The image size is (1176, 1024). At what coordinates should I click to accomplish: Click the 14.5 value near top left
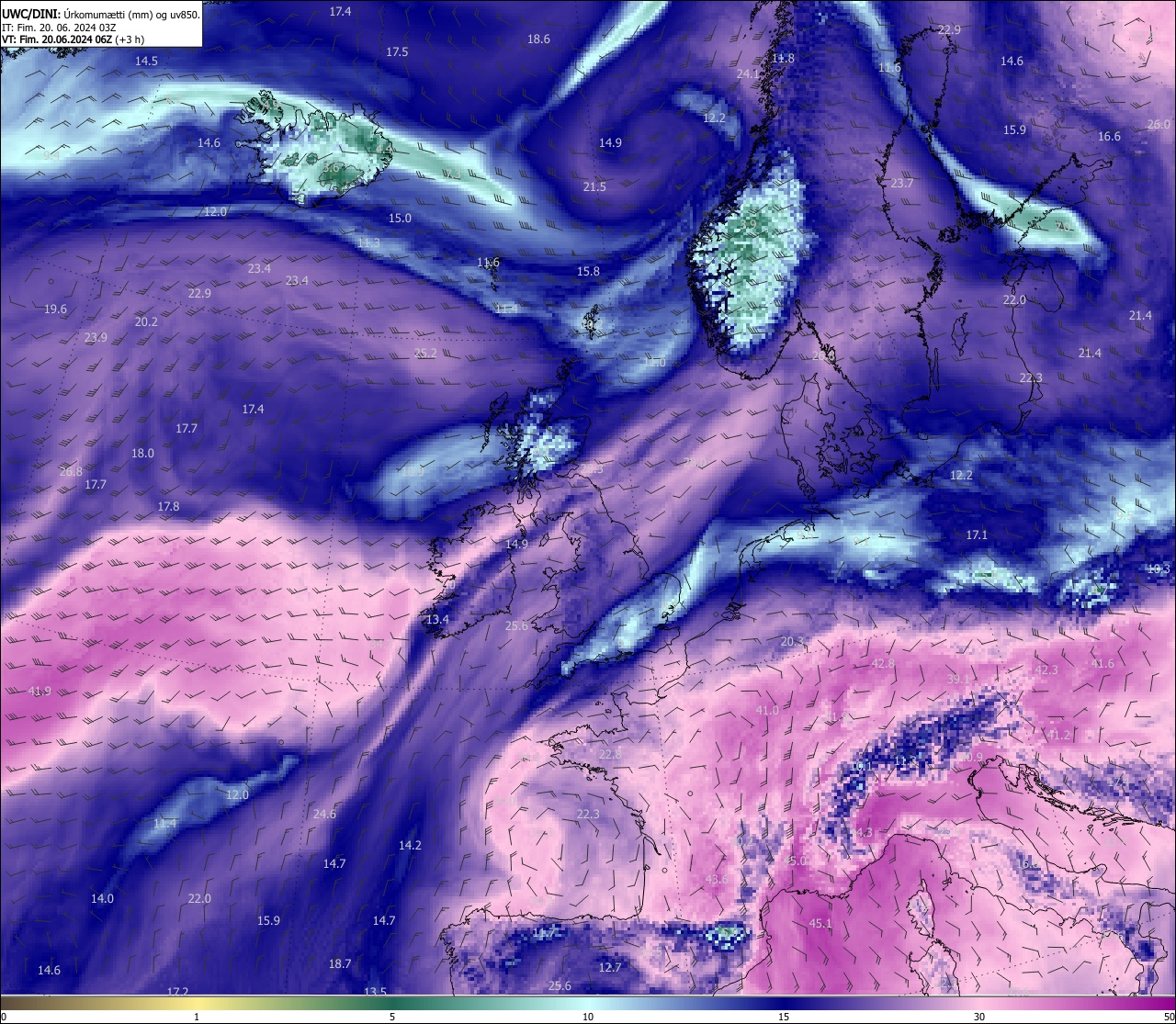pos(146,62)
